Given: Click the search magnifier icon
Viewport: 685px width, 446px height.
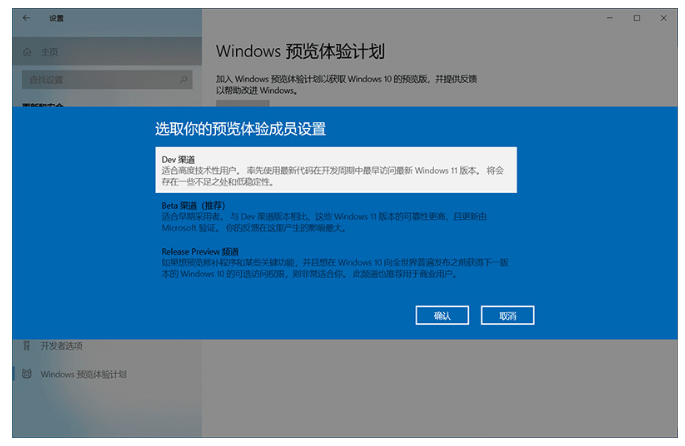Looking at the screenshot, I should coord(184,78).
